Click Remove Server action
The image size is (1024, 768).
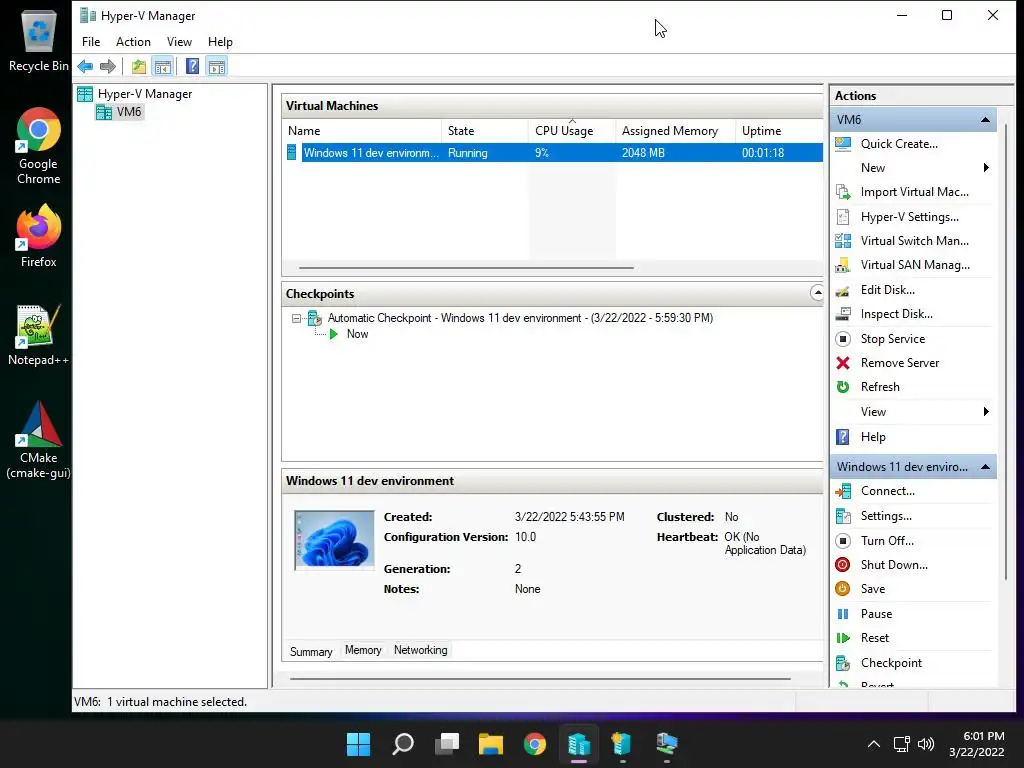pyautogui.click(x=899, y=363)
